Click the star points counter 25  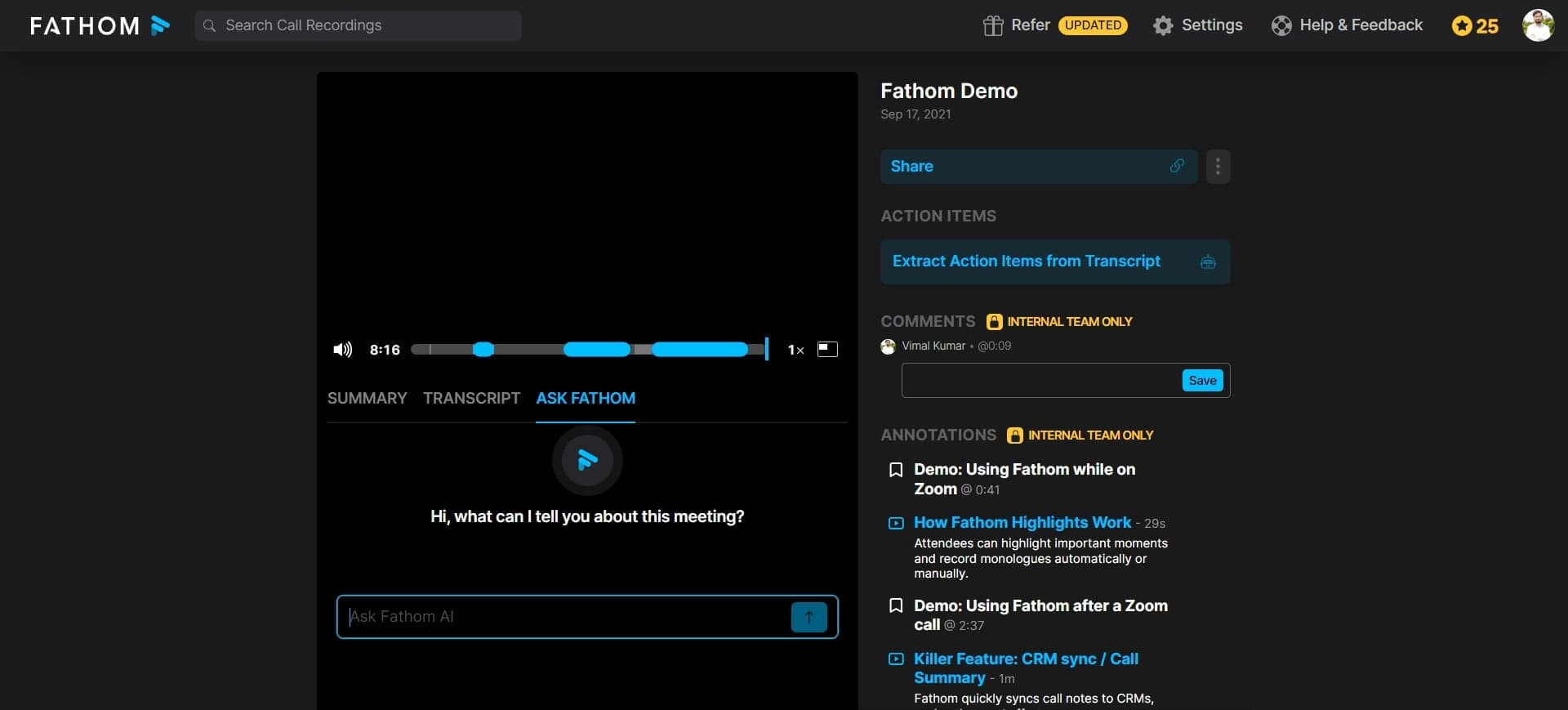tap(1475, 25)
